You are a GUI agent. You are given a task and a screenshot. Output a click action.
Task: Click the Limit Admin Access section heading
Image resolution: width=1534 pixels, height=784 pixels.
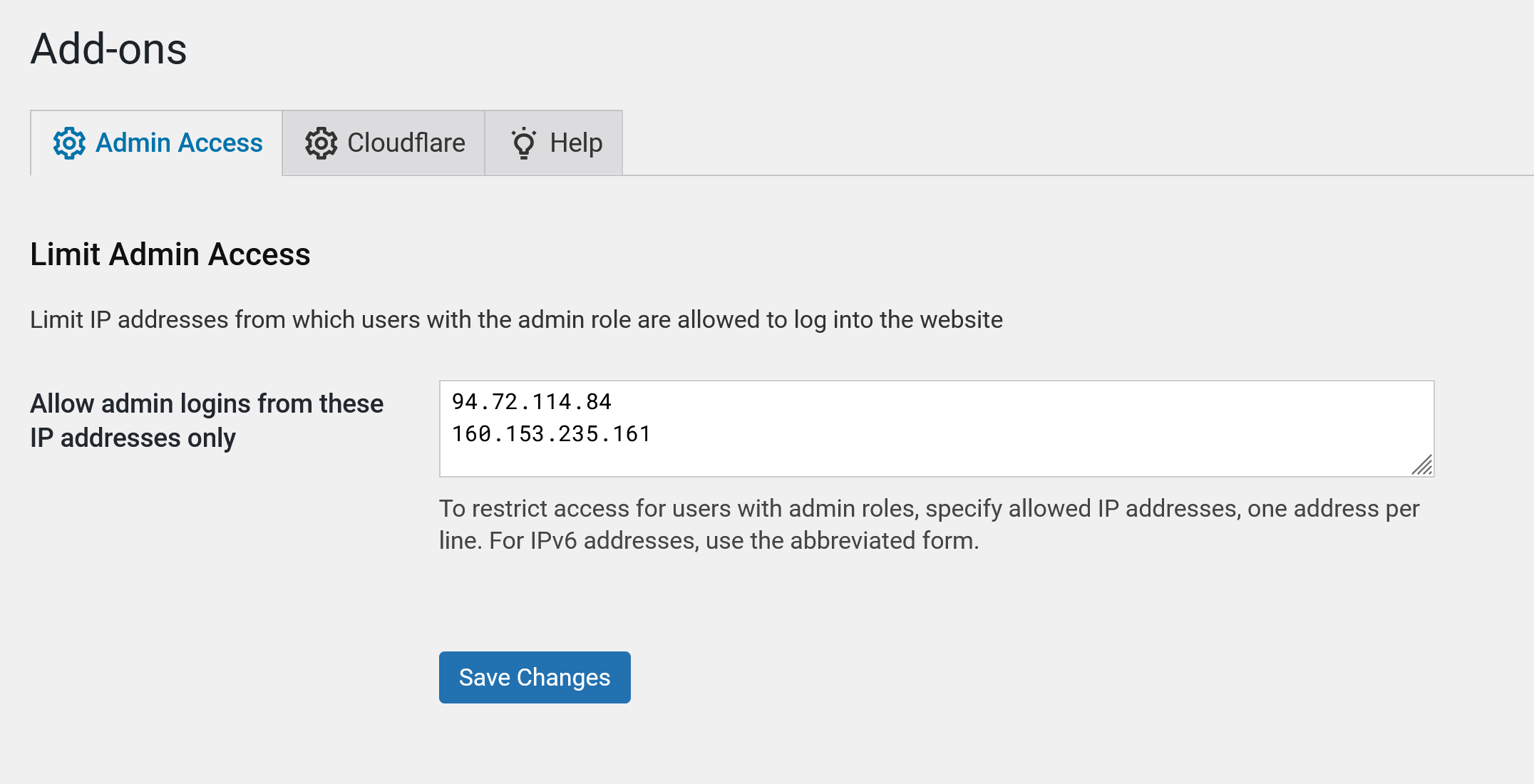(x=170, y=254)
